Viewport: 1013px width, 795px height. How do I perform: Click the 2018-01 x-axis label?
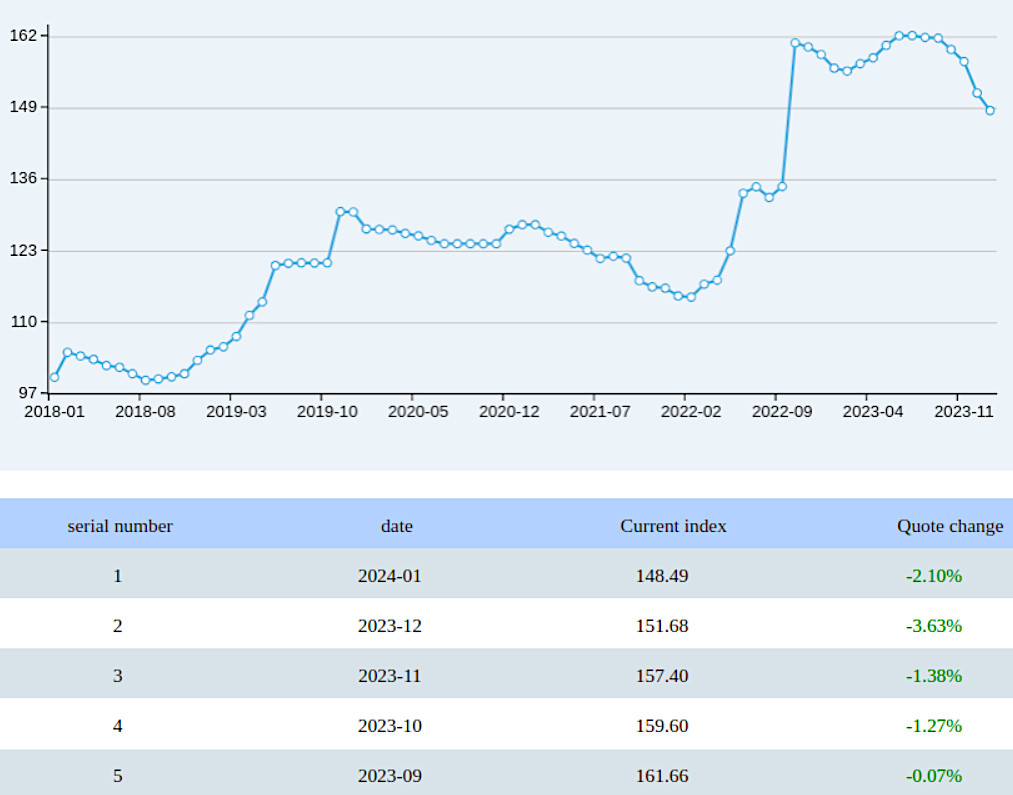pyautogui.click(x=54, y=411)
